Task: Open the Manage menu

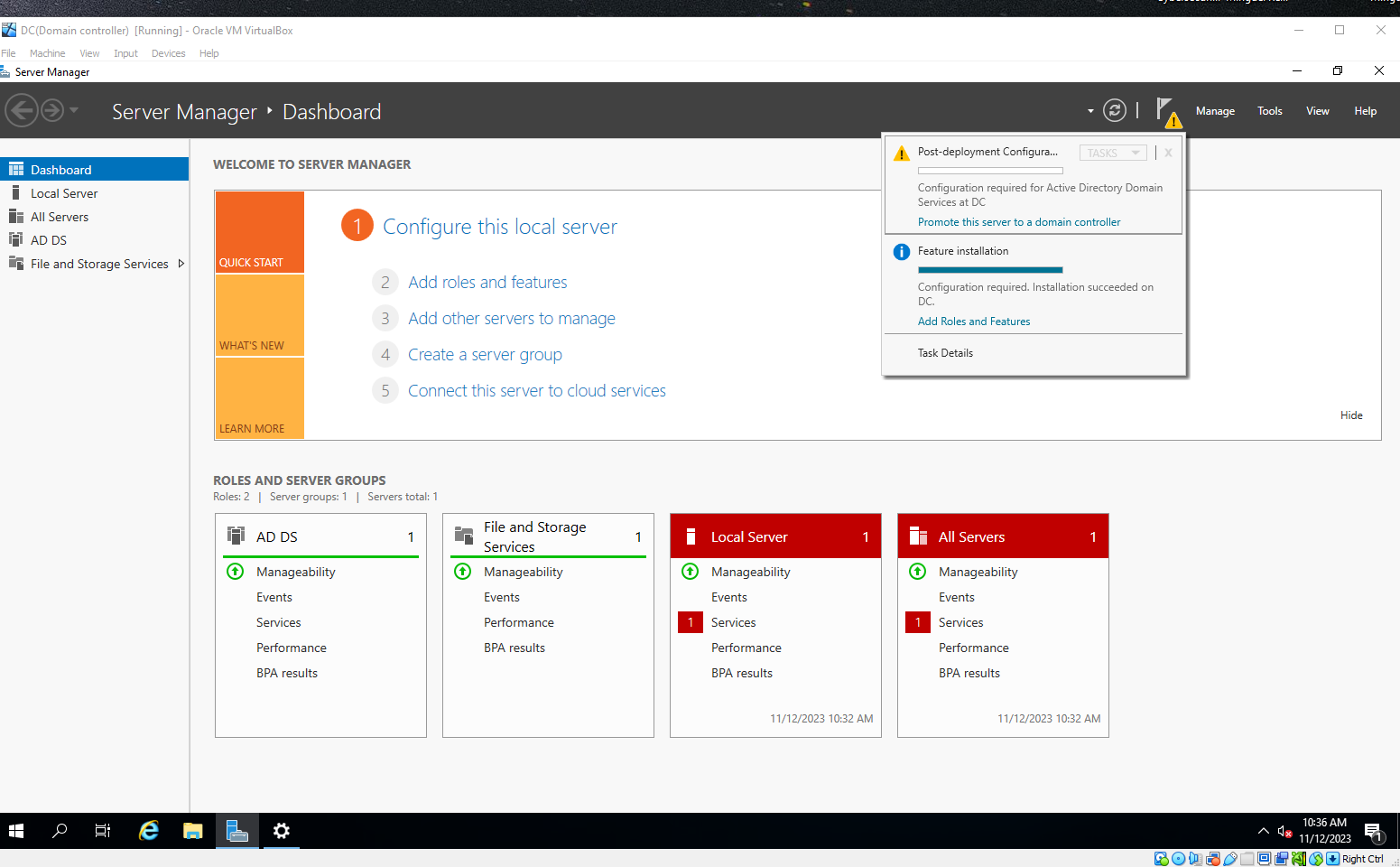Action: 1215,111
